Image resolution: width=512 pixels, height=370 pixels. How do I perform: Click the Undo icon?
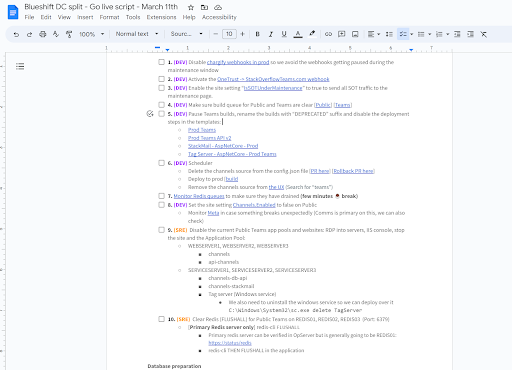pos(16,34)
